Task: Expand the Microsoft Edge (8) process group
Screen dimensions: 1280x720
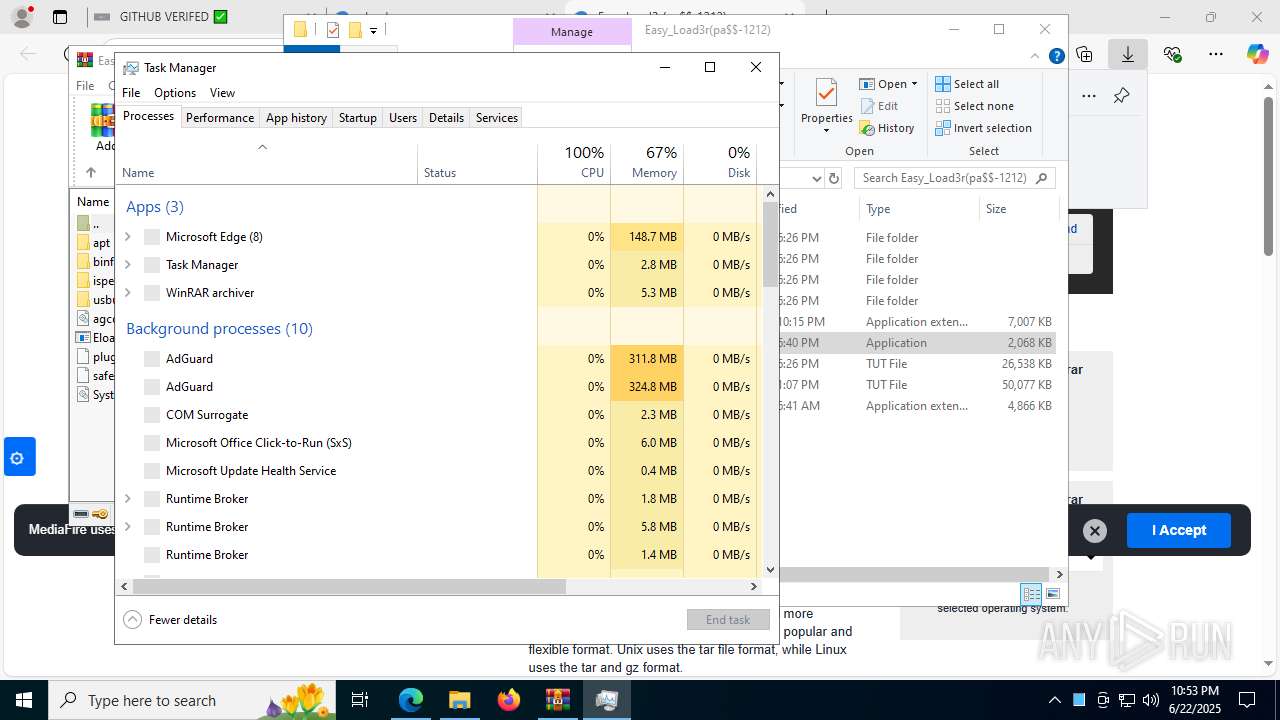Action: tap(127, 237)
